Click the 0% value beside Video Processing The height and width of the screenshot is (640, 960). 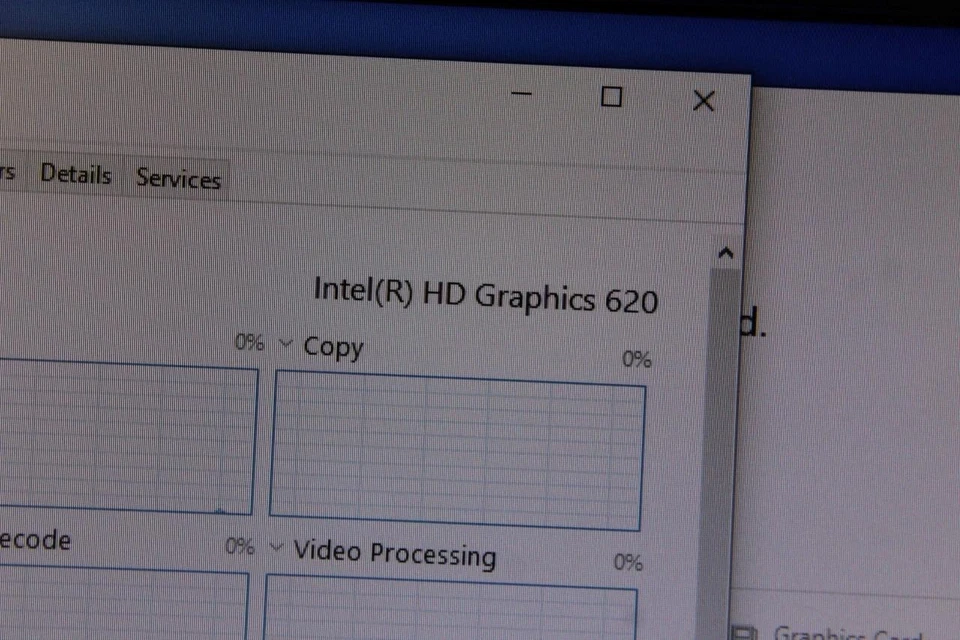[629, 563]
